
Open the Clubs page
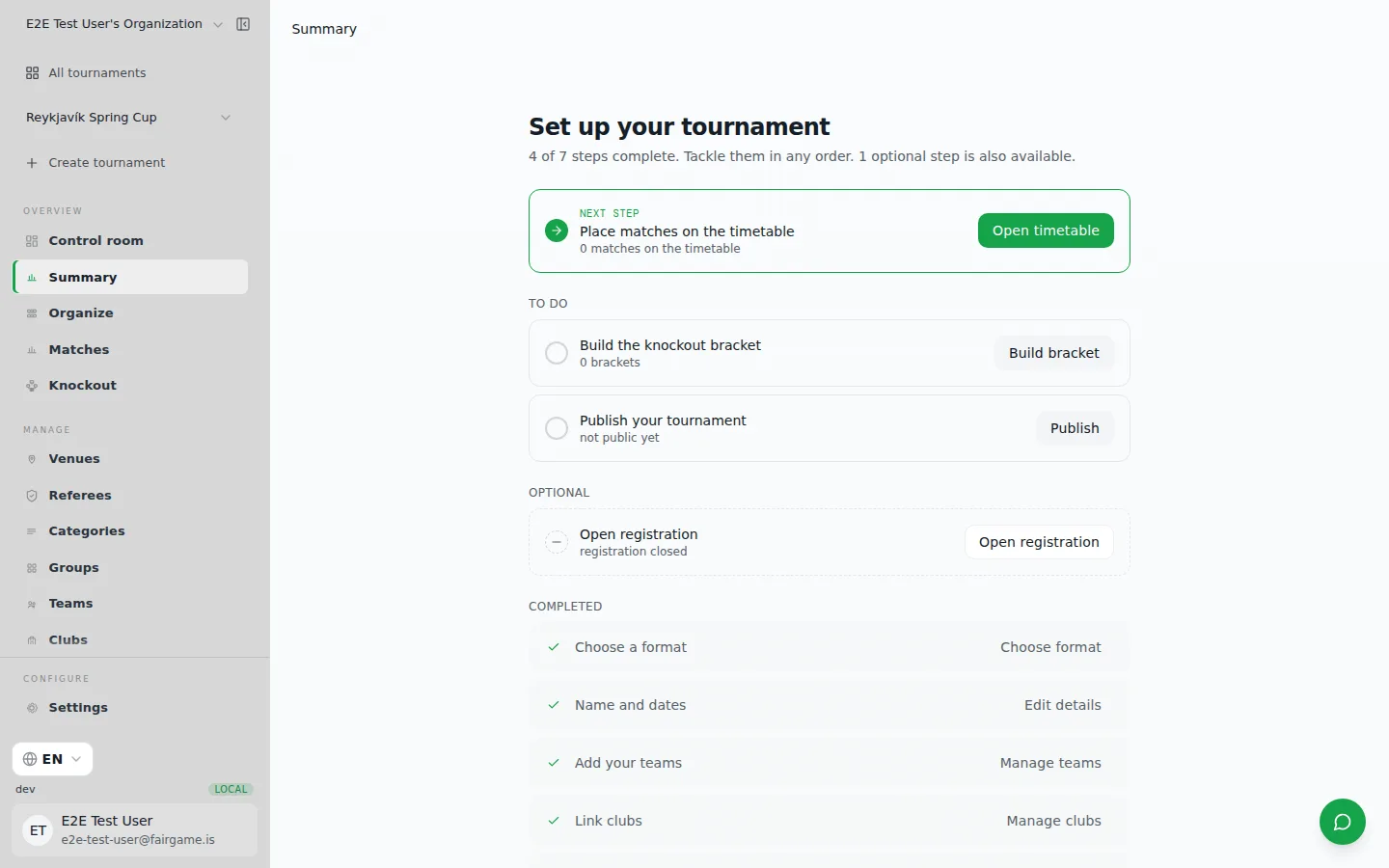(x=130, y=640)
